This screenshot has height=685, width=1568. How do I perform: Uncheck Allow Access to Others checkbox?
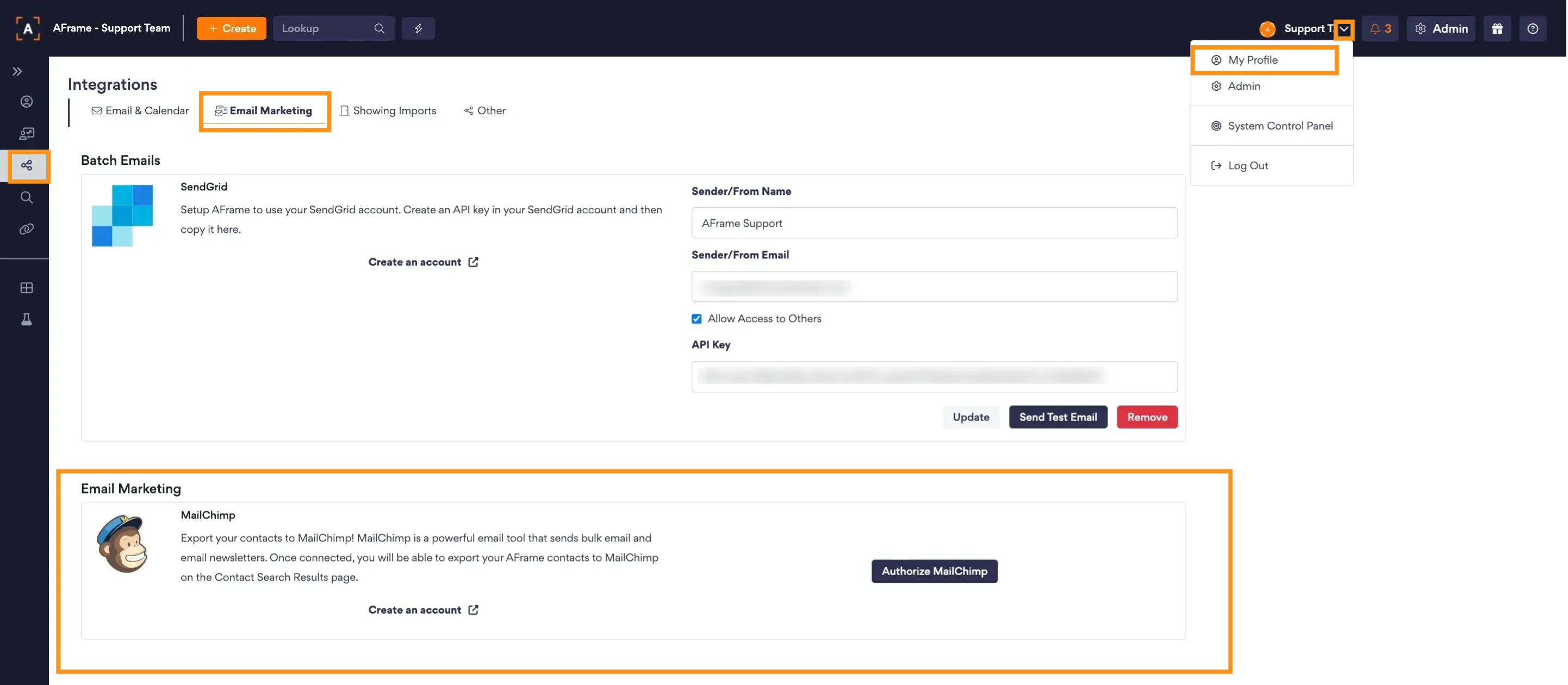696,318
